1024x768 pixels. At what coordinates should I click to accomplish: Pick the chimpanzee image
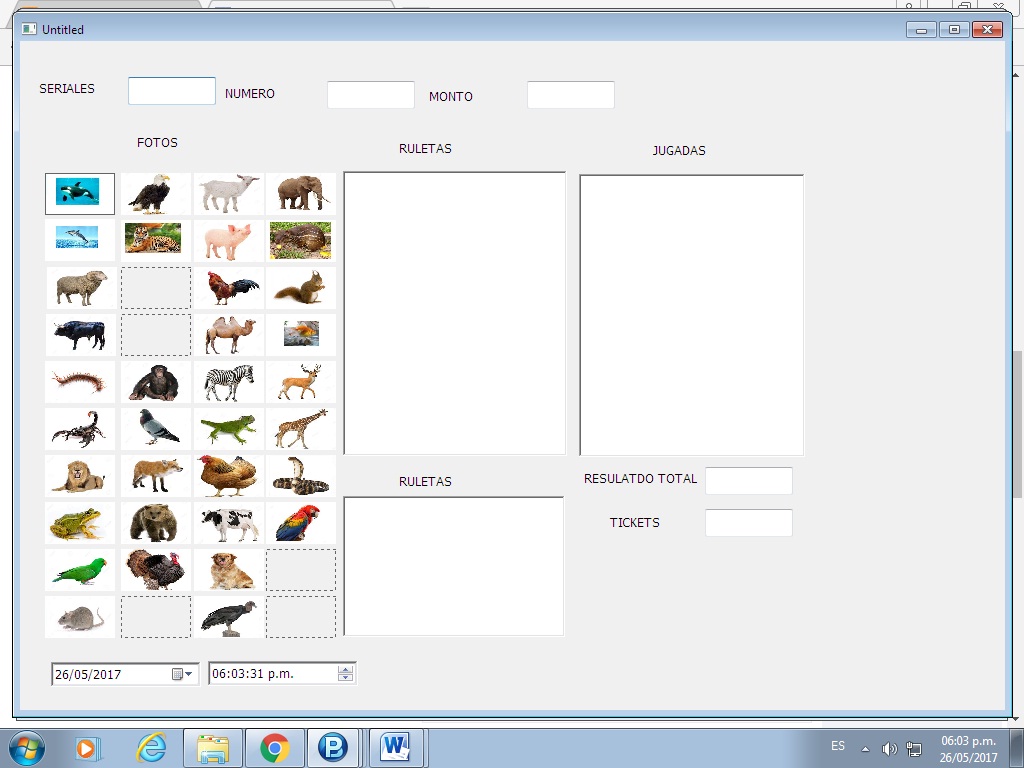click(x=155, y=381)
